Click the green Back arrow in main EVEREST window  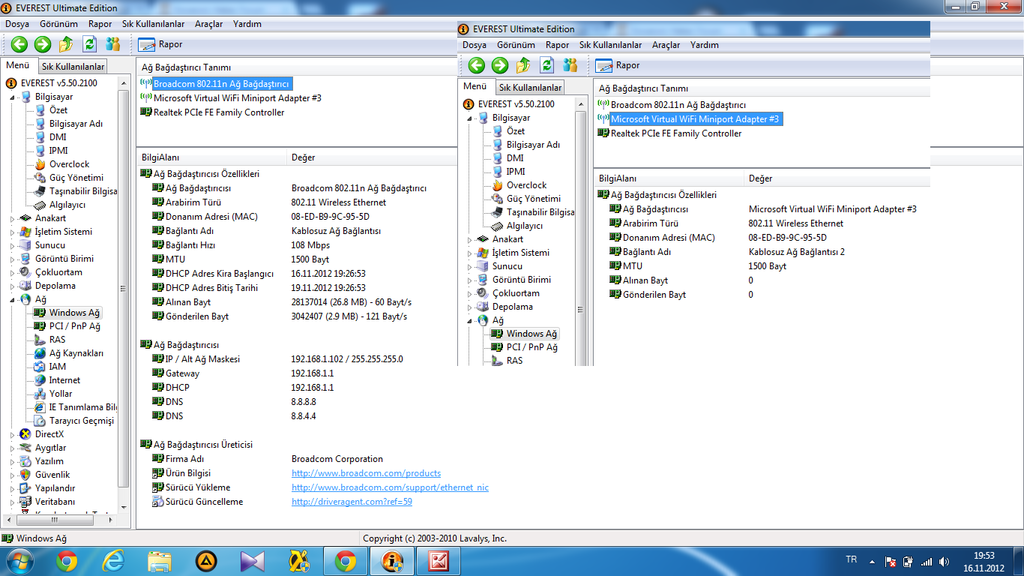[x=20, y=44]
